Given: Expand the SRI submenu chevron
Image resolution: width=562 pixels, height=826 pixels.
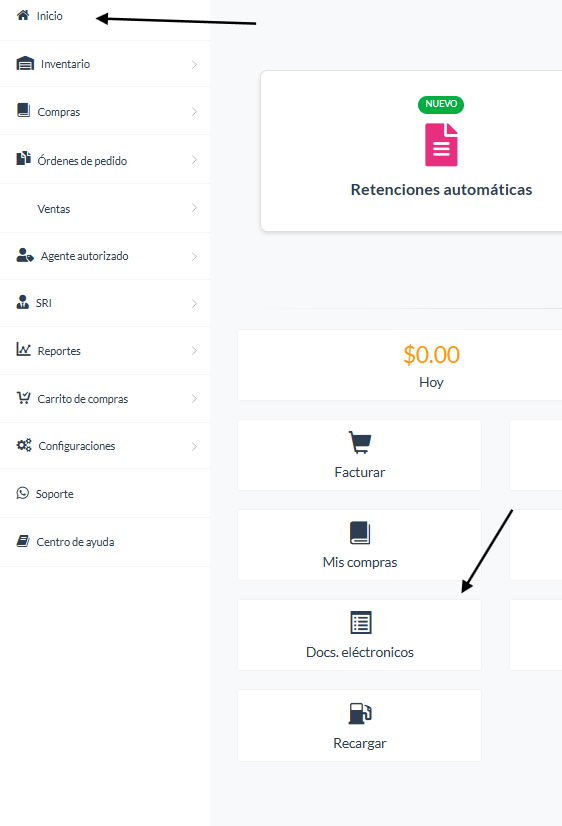Looking at the screenshot, I should click(x=194, y=303).
